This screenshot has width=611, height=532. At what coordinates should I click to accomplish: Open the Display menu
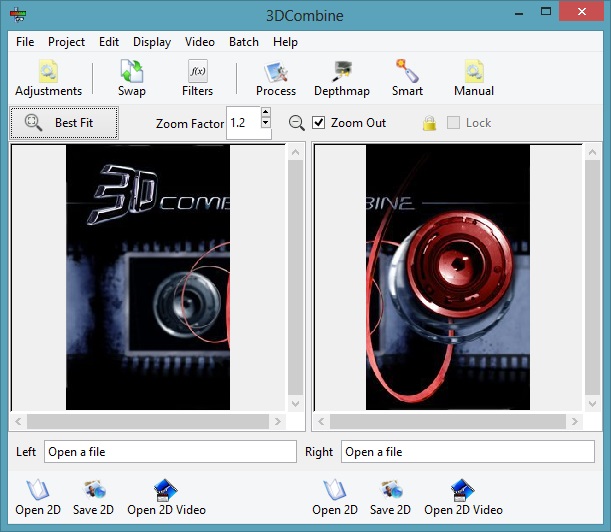tap(152, 42)
